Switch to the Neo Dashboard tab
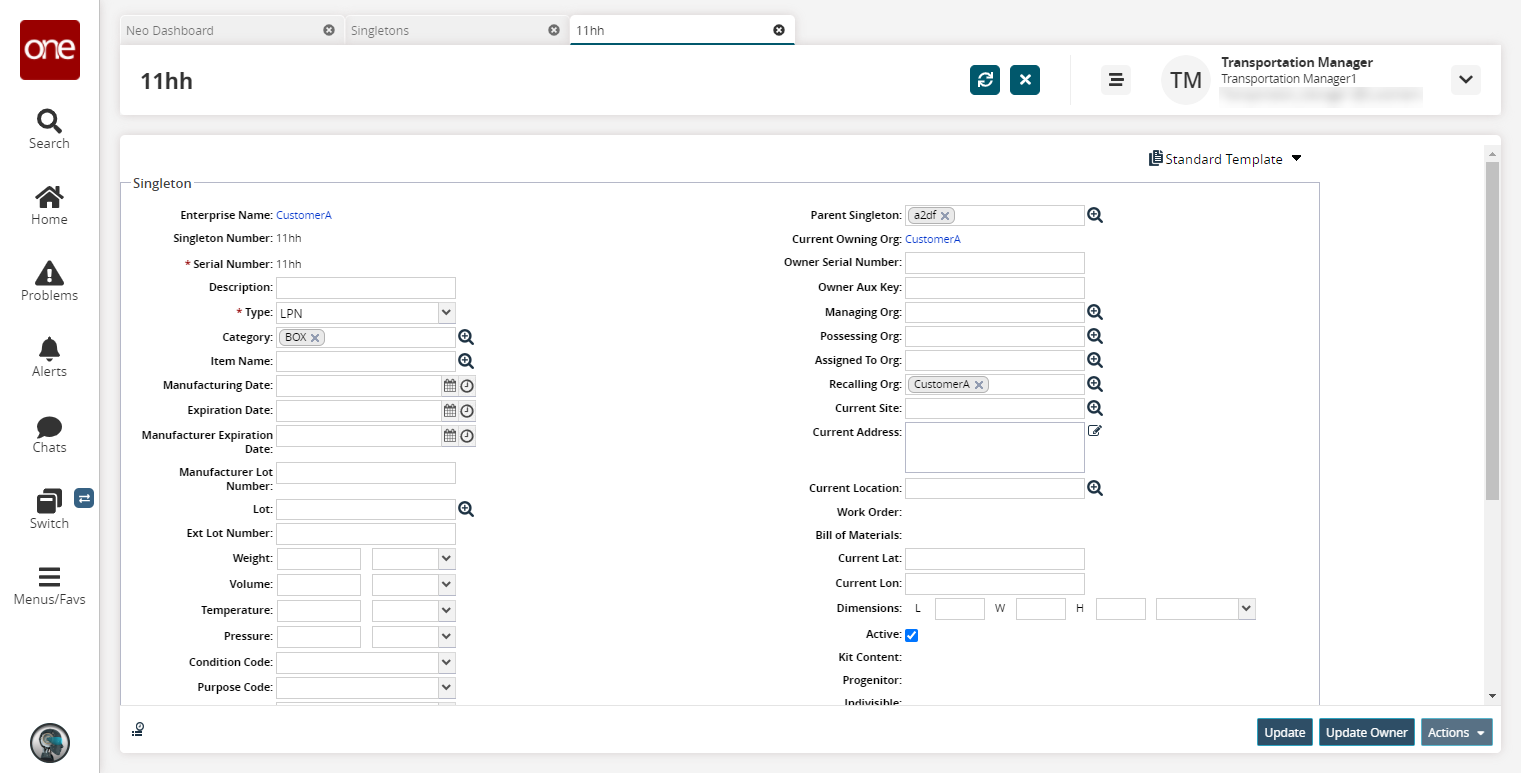The width and height of the screenshot is (1521, 773). pos(170,30)
